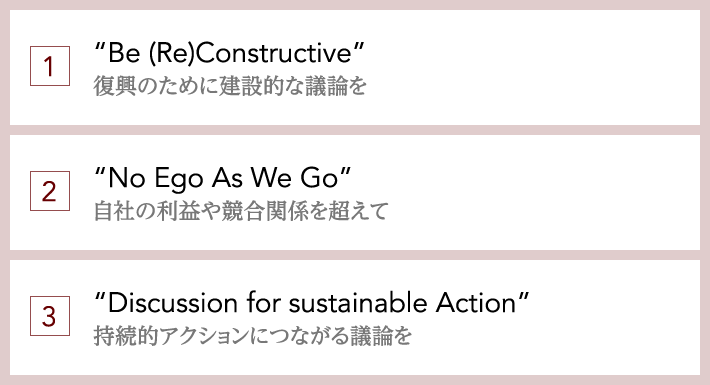Click the word "sustainable" in third heading
The height and width of the screenshot is (385, 710).
pyautogui.click(x=358, y=303)
